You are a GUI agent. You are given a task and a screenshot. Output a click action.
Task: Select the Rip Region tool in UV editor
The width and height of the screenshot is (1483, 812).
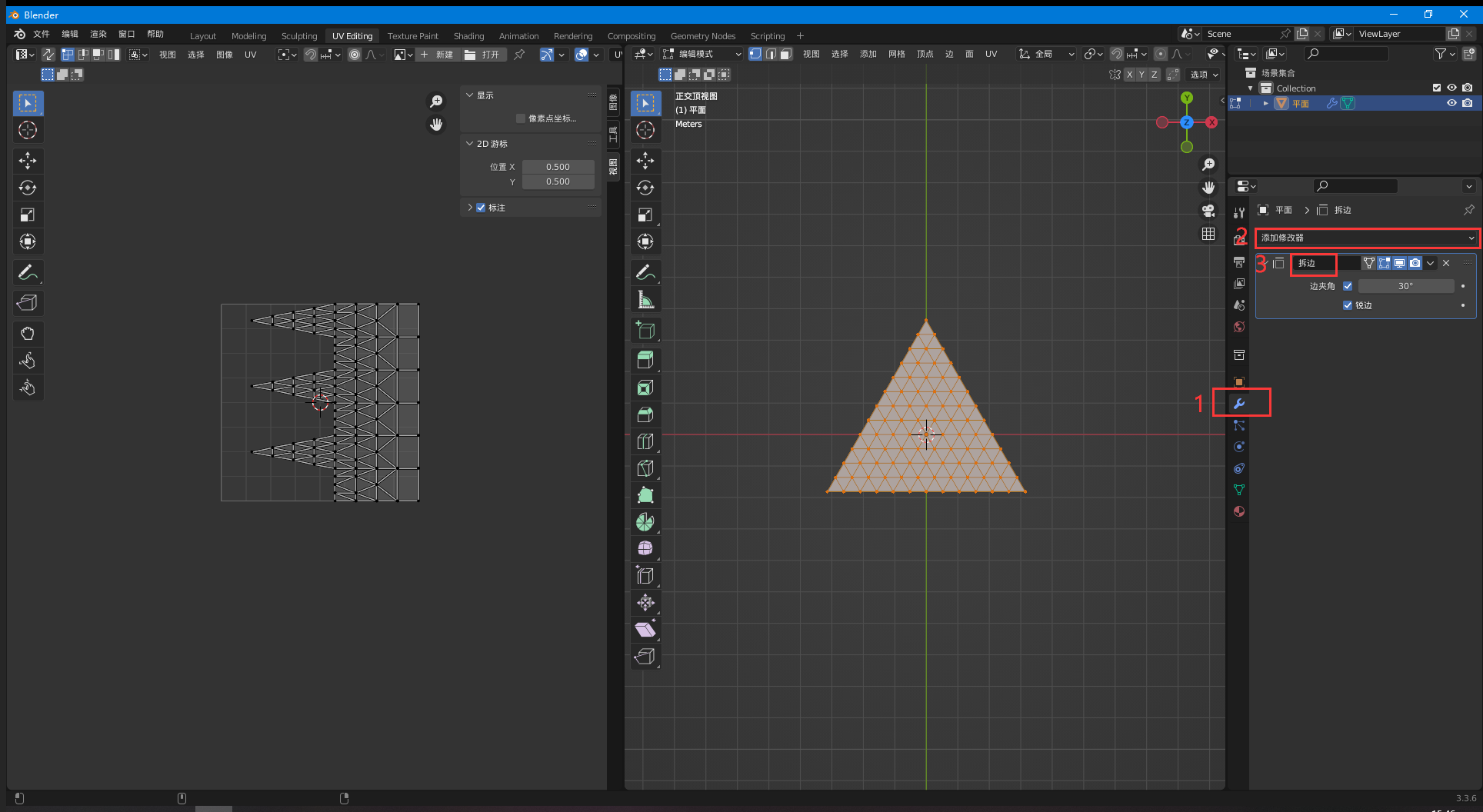pos(28,303)
